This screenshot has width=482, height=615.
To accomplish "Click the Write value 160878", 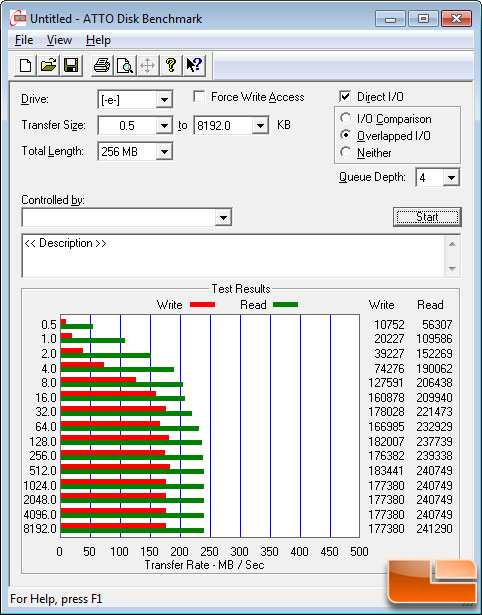I will pos(386,398).
